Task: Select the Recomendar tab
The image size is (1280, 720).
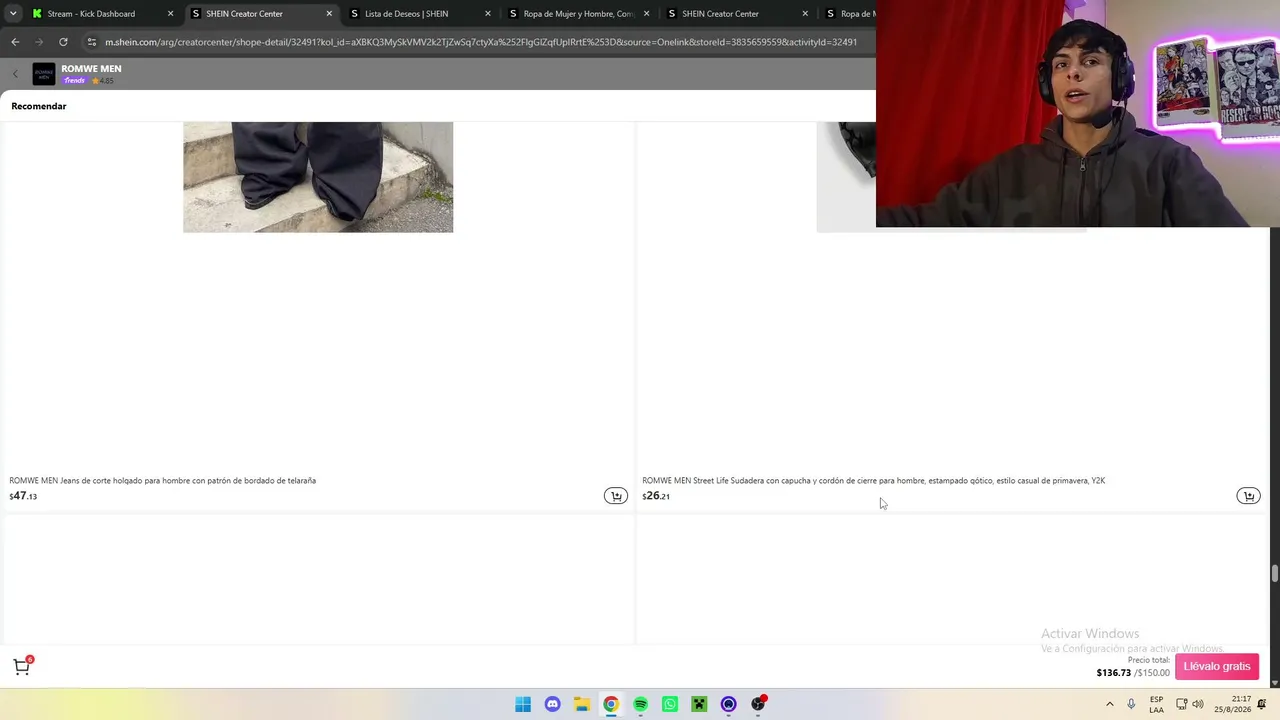Action: click(39, 106)
